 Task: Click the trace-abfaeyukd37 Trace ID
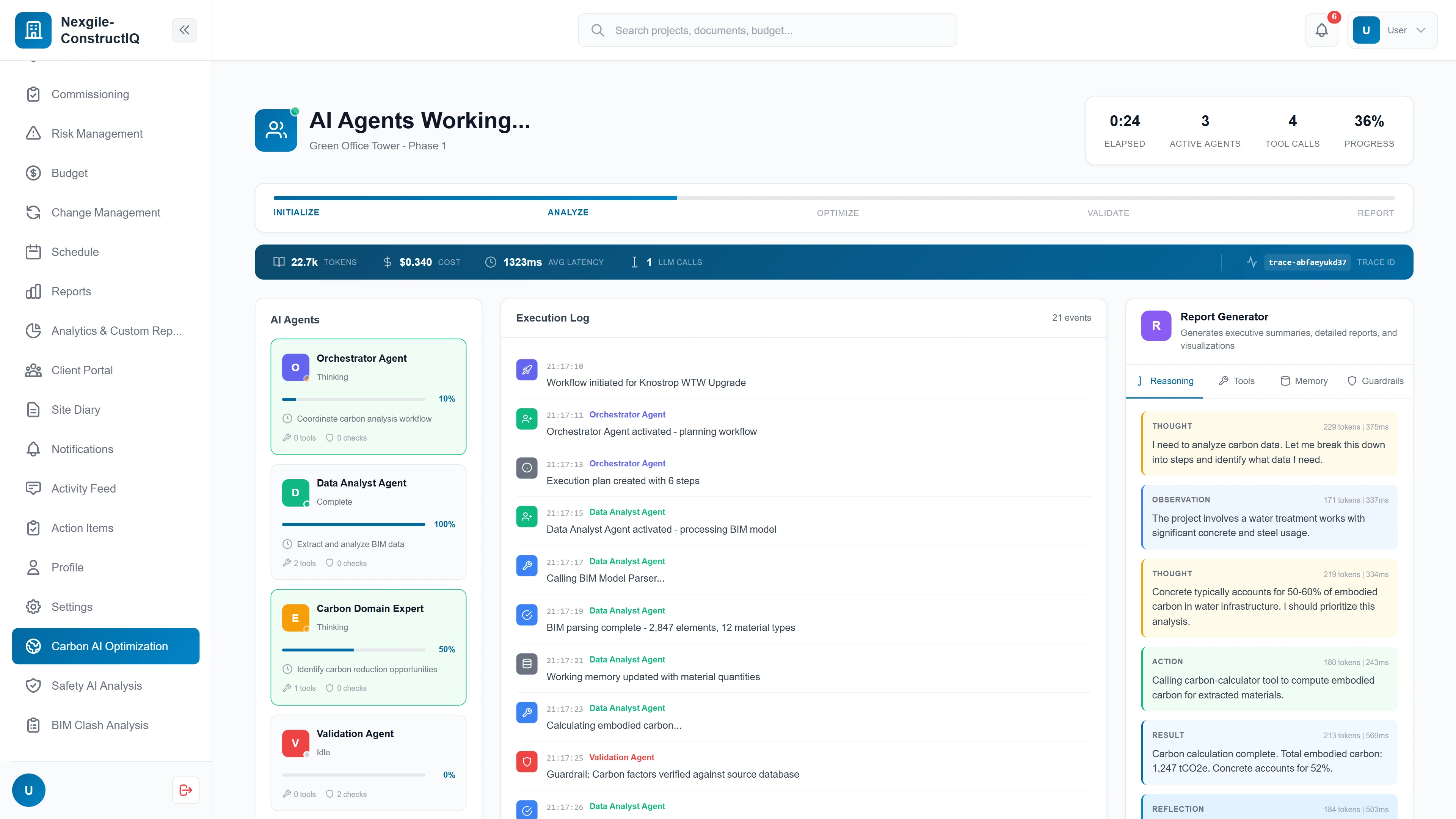click(1307, 262)
